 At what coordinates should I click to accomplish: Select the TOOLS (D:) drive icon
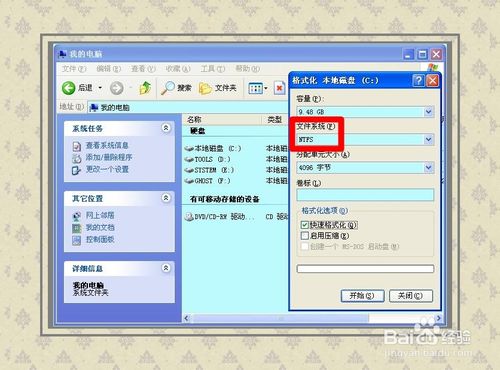[x=189, y=160]
